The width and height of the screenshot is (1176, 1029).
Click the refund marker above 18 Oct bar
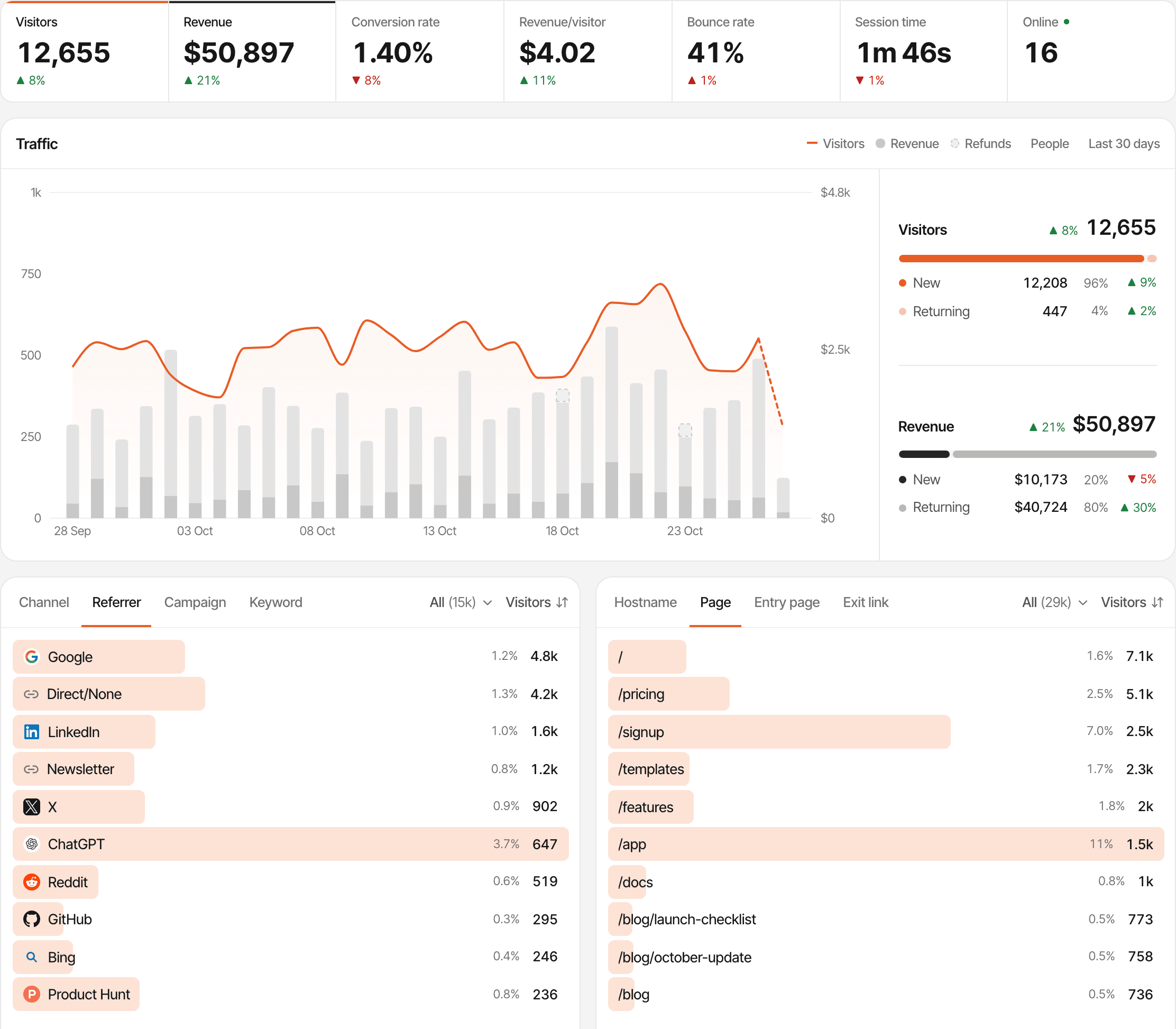(x=563, y=396)
